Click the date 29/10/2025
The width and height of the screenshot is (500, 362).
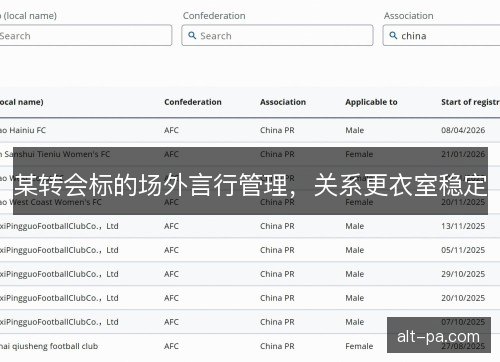tap(463, 274)
